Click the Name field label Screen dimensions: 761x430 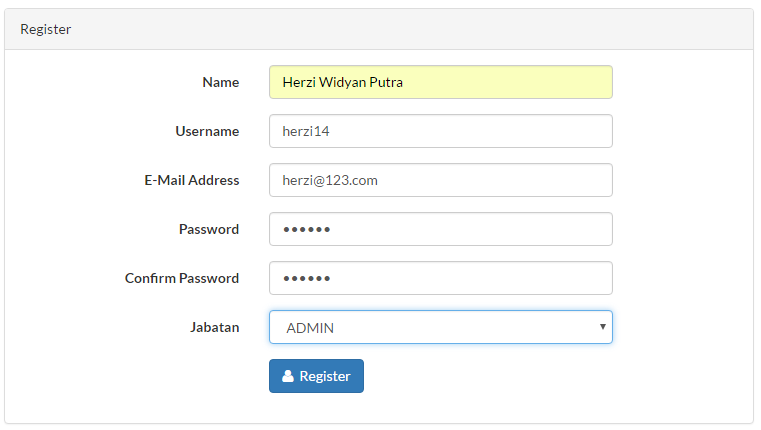(220, 82)
